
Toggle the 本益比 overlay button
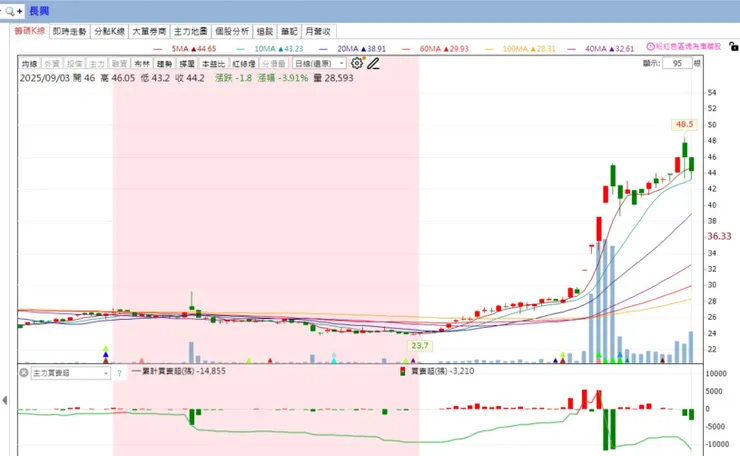coord(213,63)
